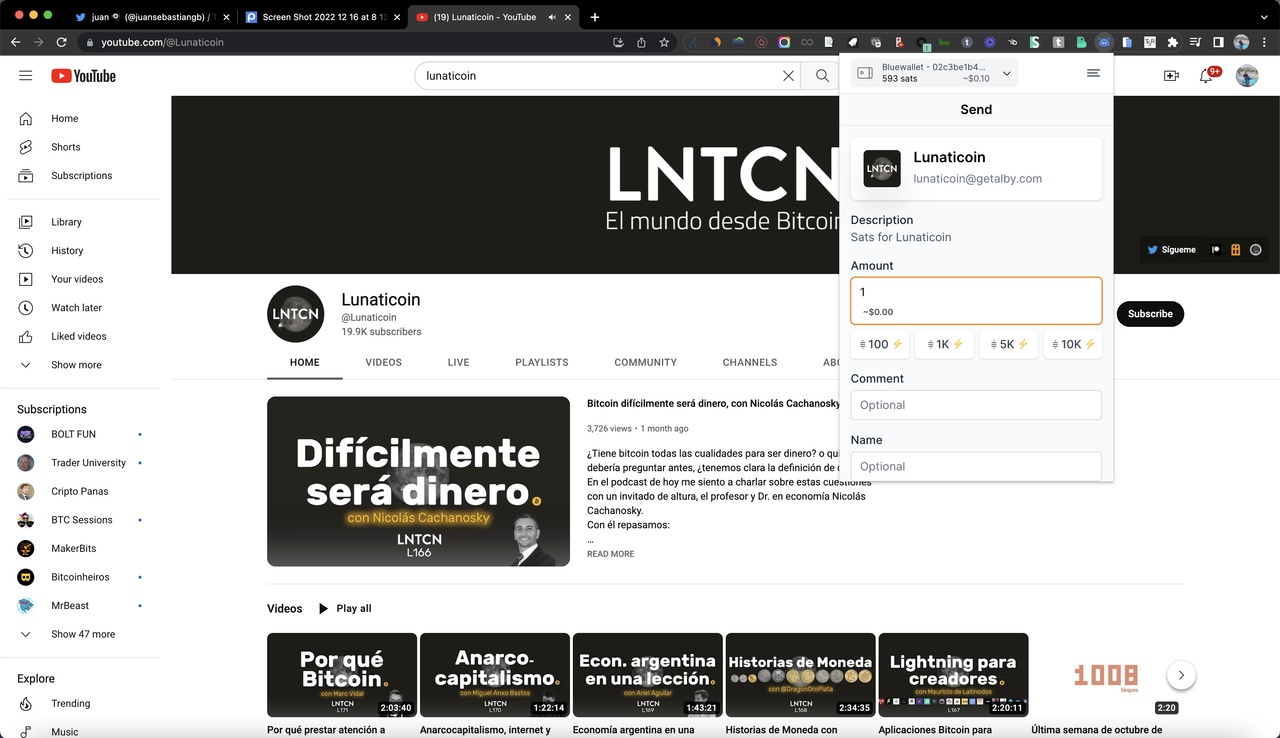Bookmark page with star icon

coord(664,42)
